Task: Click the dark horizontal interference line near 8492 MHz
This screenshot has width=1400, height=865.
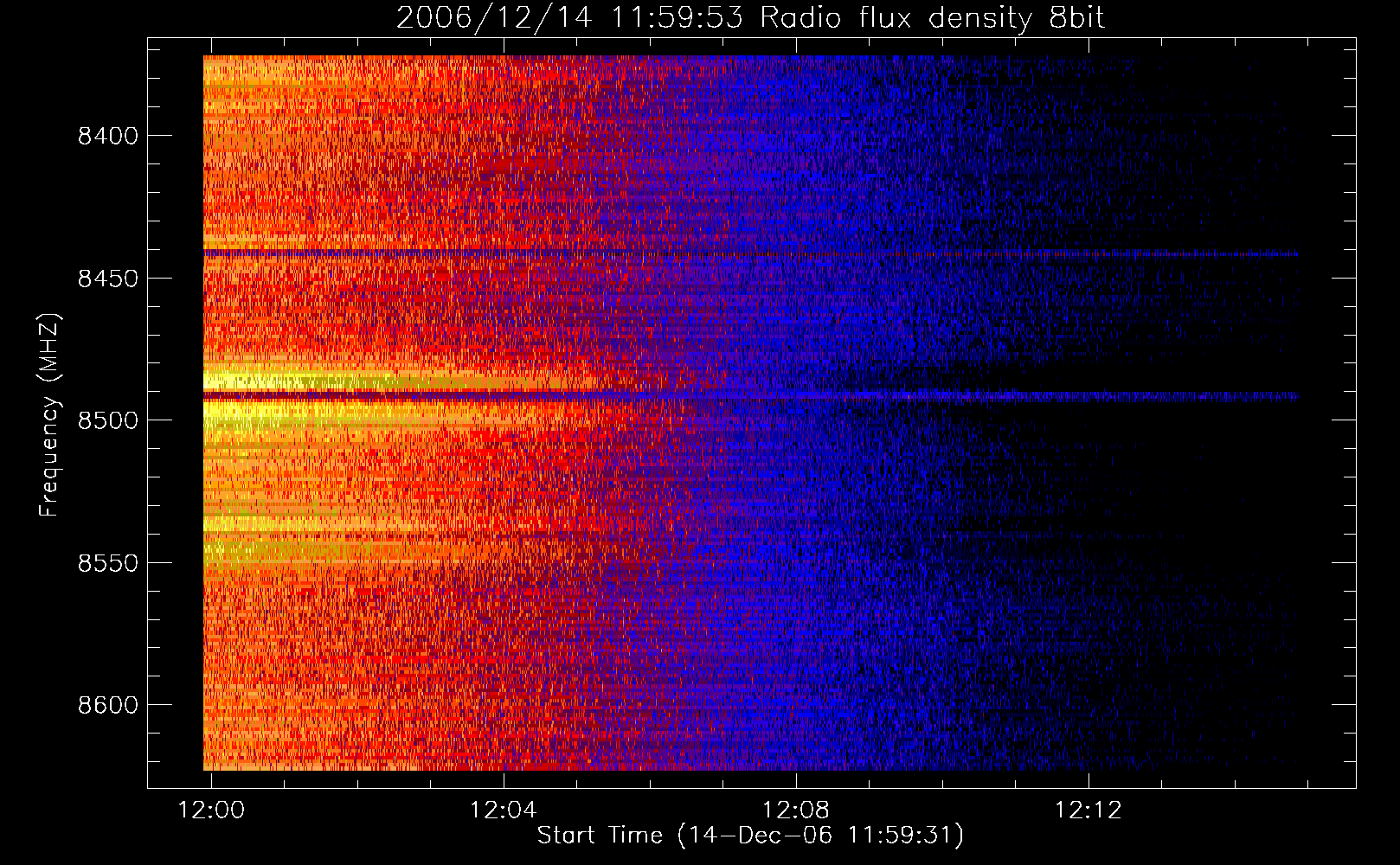Action: click(751, 396)
